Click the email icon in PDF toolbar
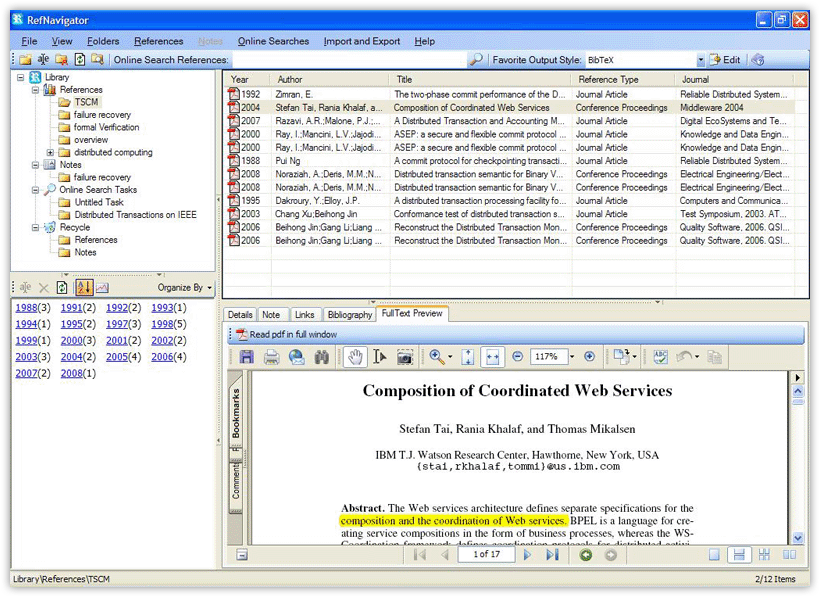The image size is (820, 597). coord(297,357)
